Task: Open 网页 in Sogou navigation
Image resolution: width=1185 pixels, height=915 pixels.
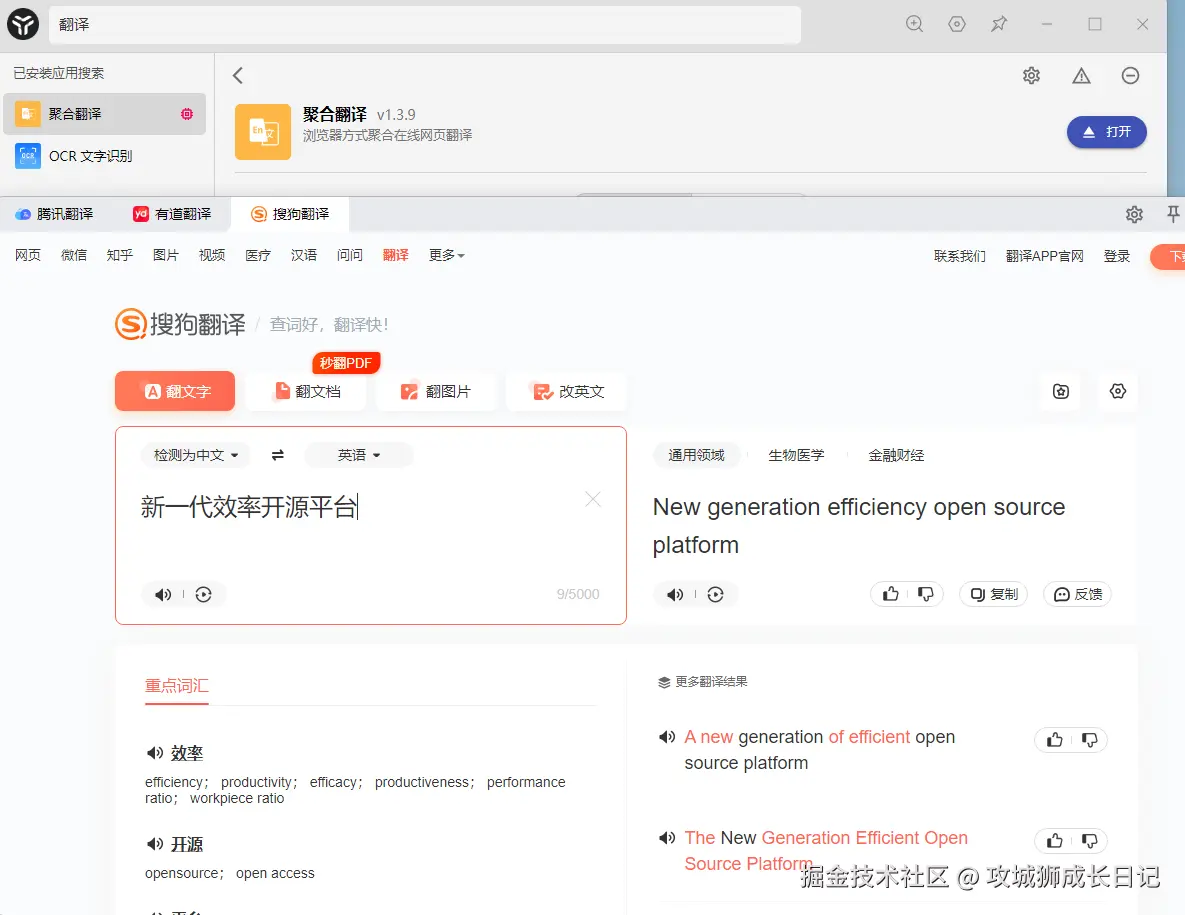Action: [28, 255]
